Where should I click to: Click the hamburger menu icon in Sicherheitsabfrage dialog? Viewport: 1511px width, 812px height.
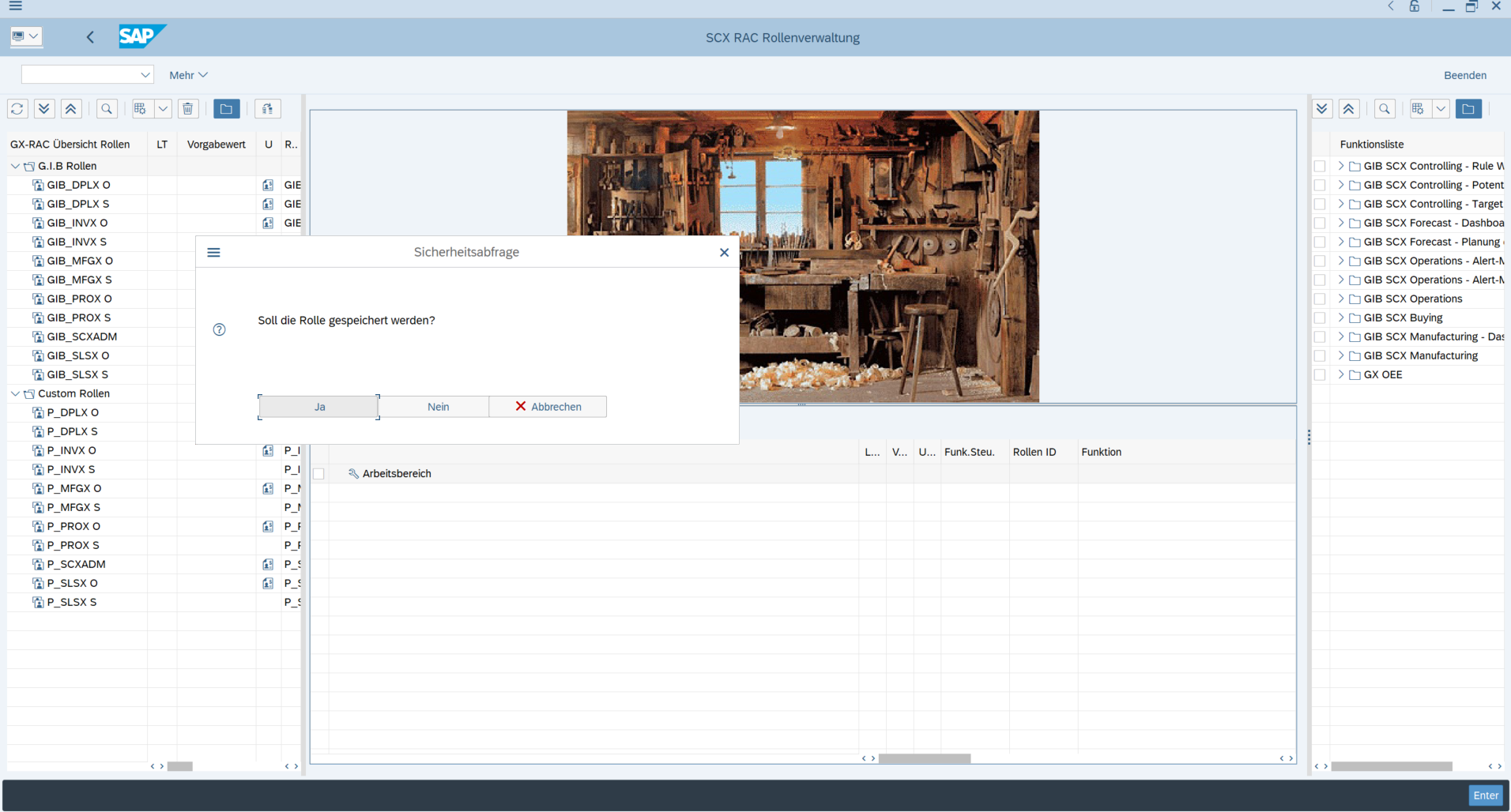pyautogui.click(x=213, y=253)
